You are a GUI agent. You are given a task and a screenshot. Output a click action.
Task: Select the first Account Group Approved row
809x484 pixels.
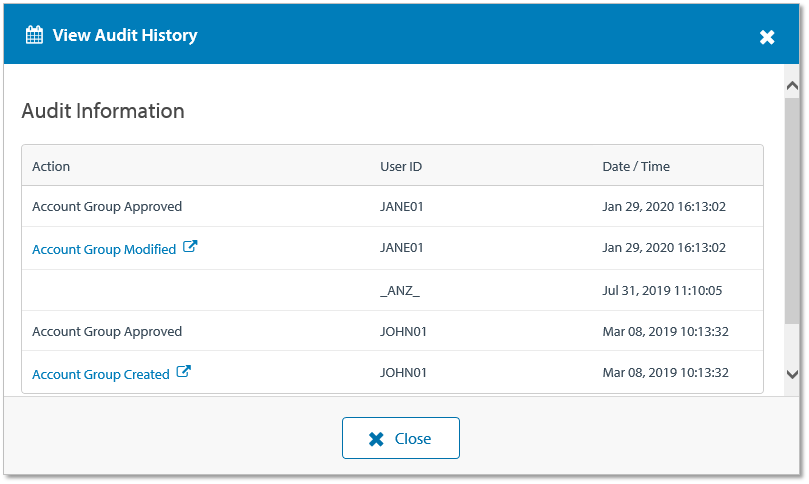pyautogui.click(x=107, y=207)
